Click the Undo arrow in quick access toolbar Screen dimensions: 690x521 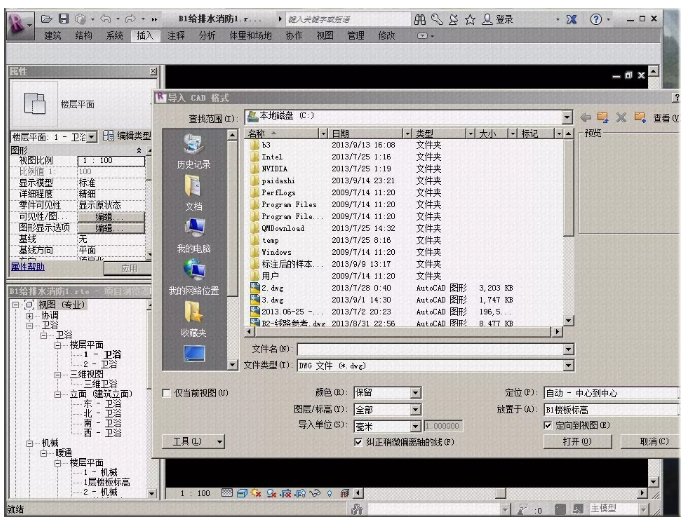[x=105, y=19]
